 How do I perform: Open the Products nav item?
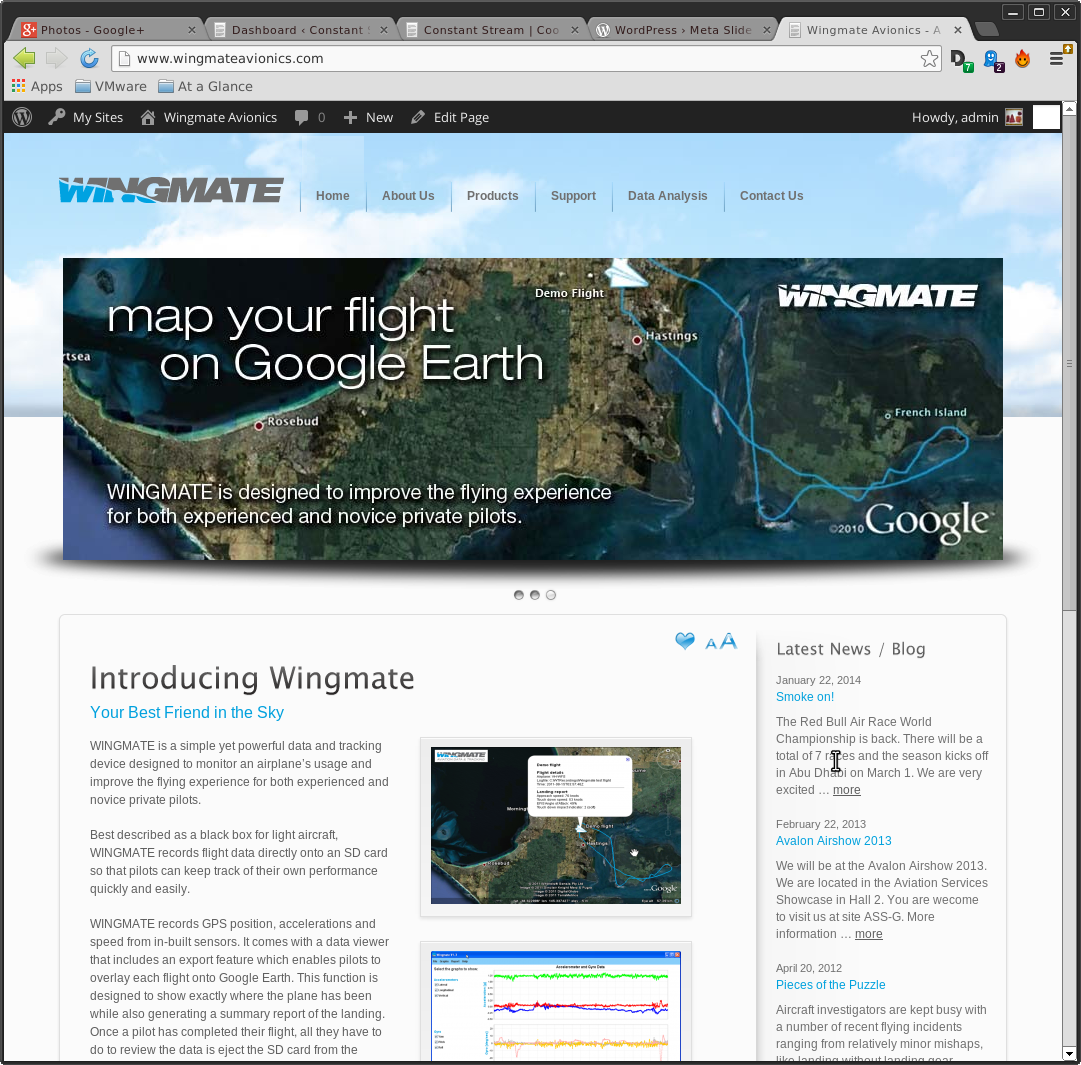tap(492, 196)
